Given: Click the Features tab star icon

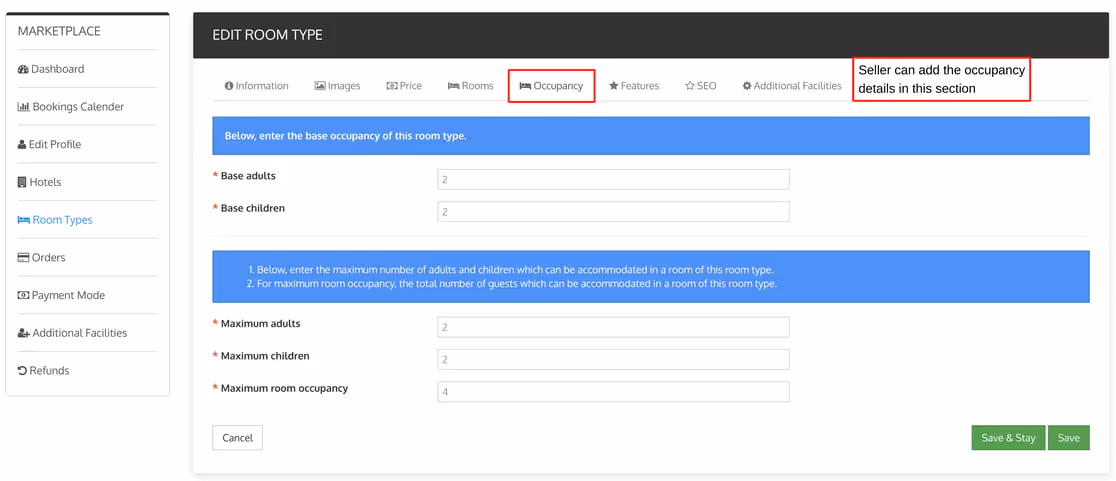Looking at the screenshot, I should pos(614,86).
